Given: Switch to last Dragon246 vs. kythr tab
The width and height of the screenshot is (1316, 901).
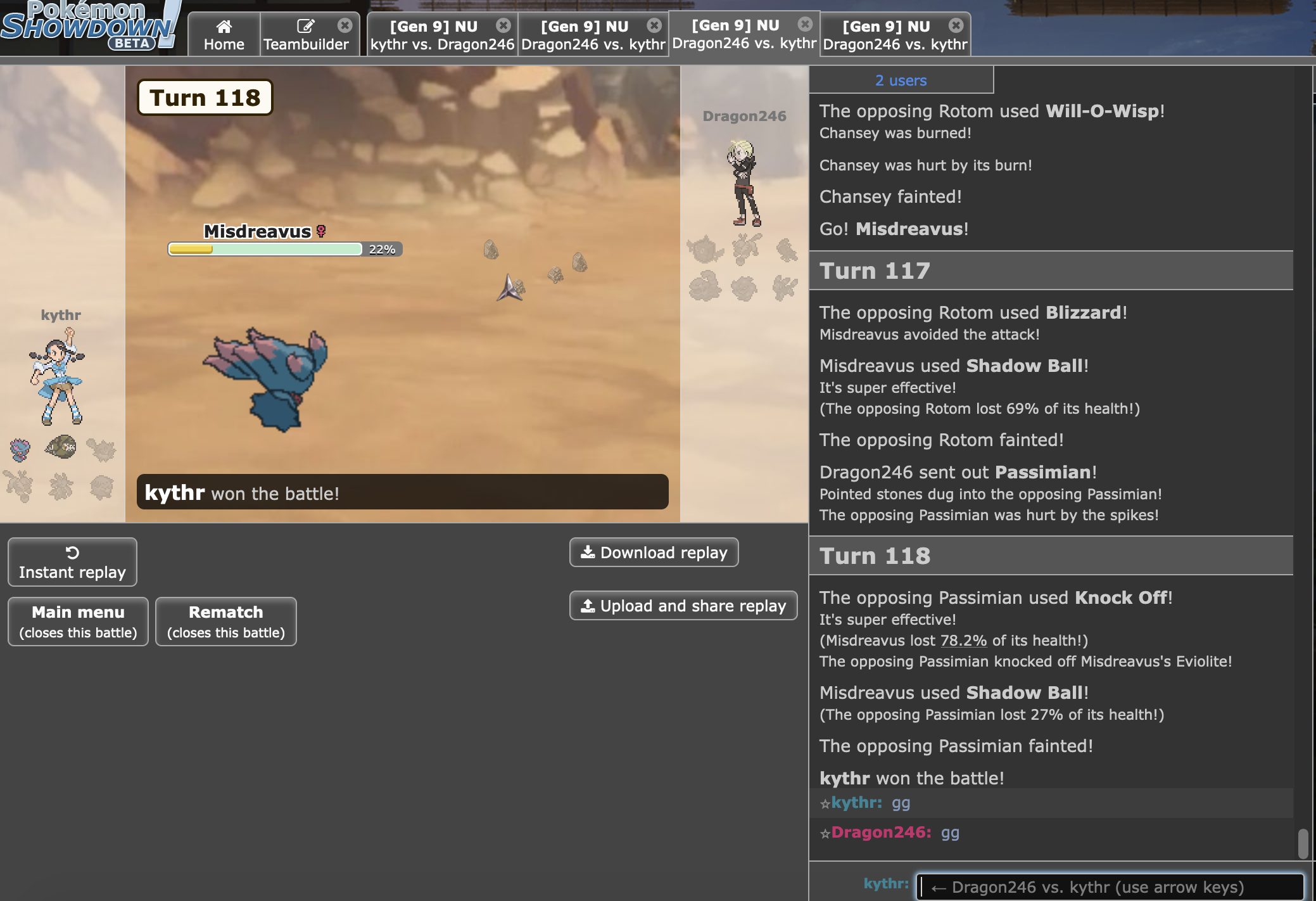Looking at the screenshot, I should [x=895, y=35].
